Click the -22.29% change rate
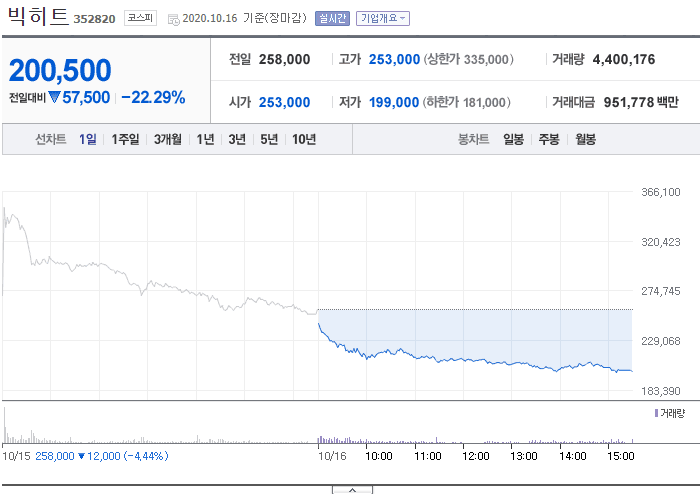 click(153, 97)
